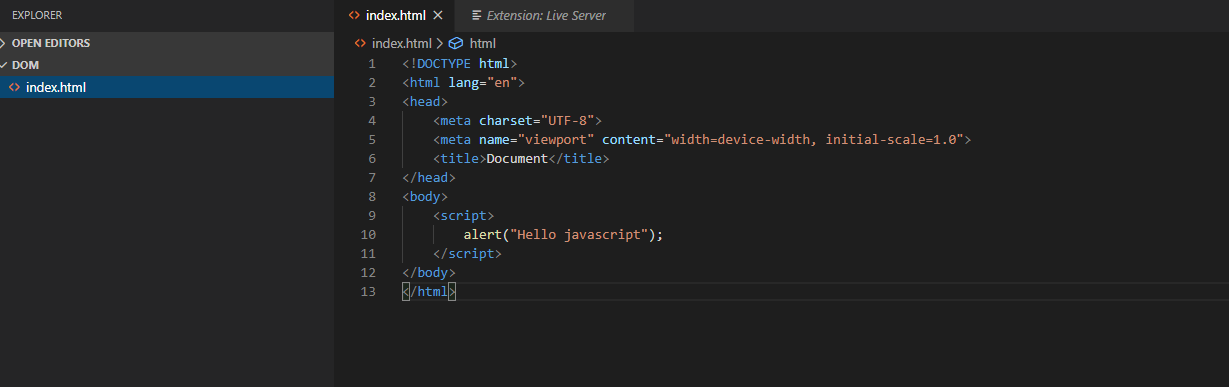The height and width of the screenshot is (387, 1229).
Task: Click the HTML file icon on index.html tab
Action: point(354,15)
